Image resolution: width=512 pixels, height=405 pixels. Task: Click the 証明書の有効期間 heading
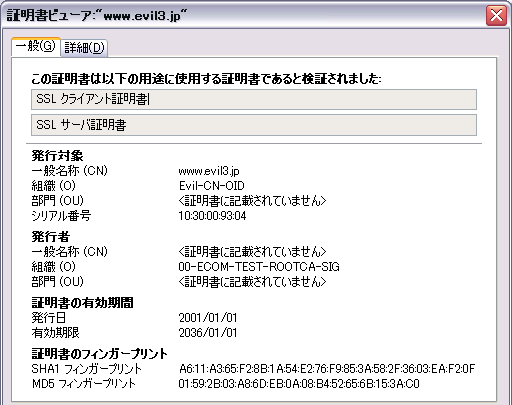[x=82, y=303]
